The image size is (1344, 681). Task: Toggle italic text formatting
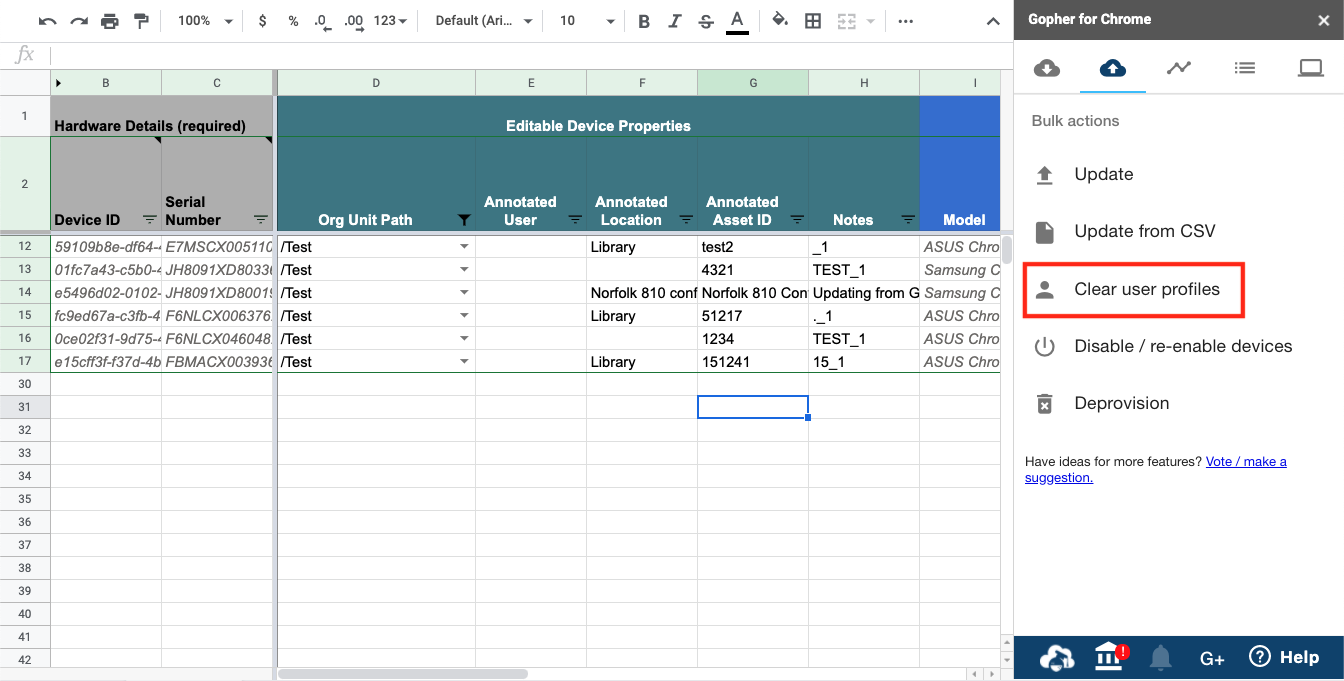point(675,21)
